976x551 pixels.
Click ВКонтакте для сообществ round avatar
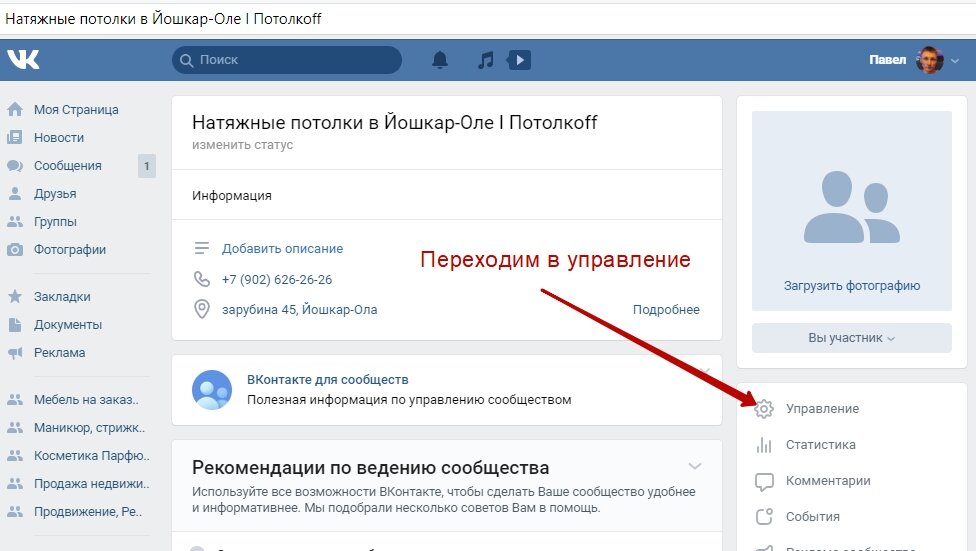212,390
